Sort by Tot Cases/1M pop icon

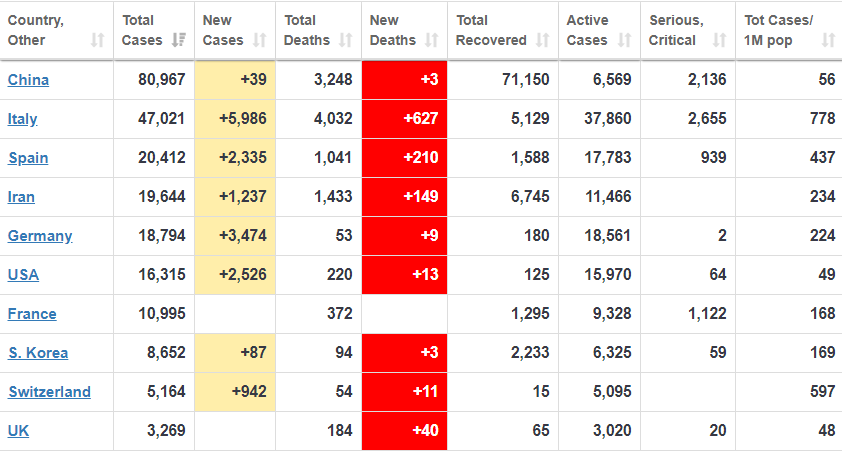click(829, 40)
